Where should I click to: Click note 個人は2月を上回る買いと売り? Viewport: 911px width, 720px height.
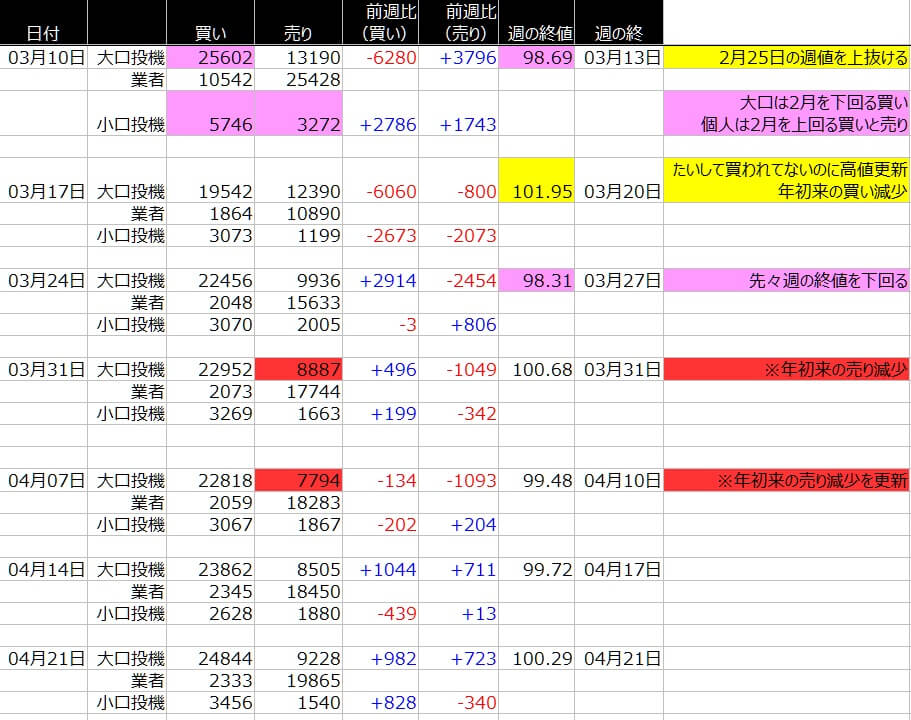(804, 124)
